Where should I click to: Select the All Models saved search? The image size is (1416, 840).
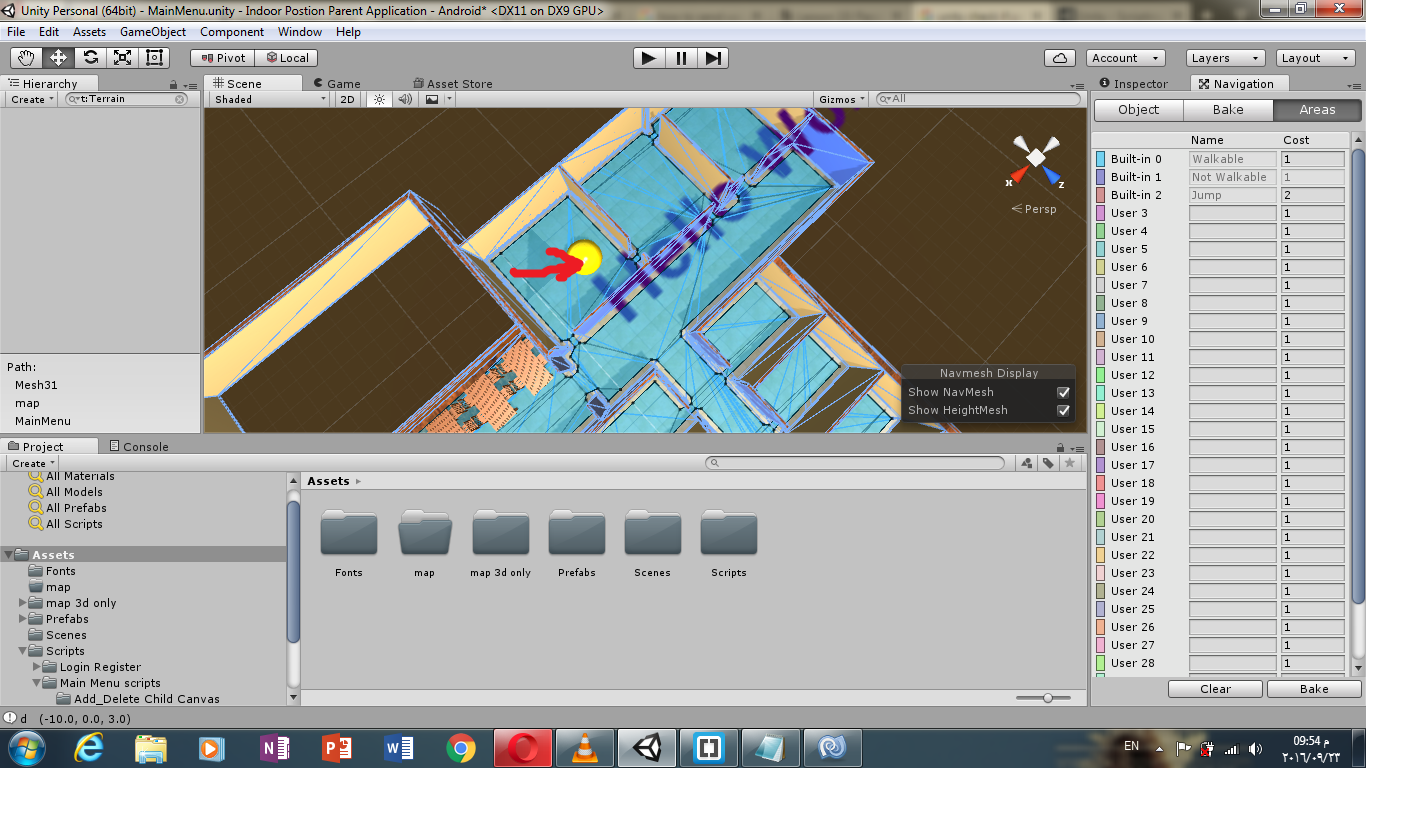tap(74, 492)
